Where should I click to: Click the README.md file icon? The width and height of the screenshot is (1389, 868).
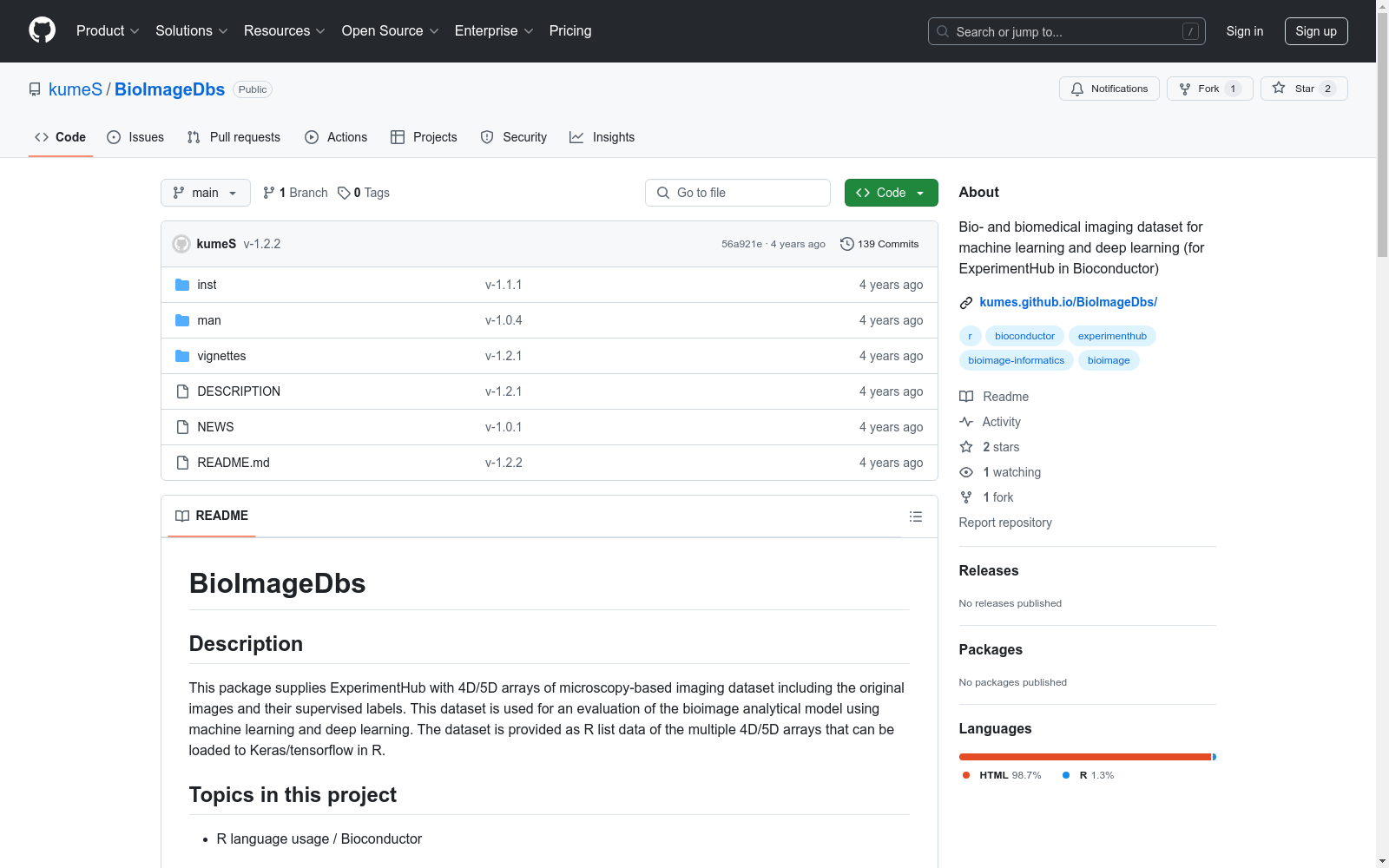pyautogui.click(x=182, y=463)
